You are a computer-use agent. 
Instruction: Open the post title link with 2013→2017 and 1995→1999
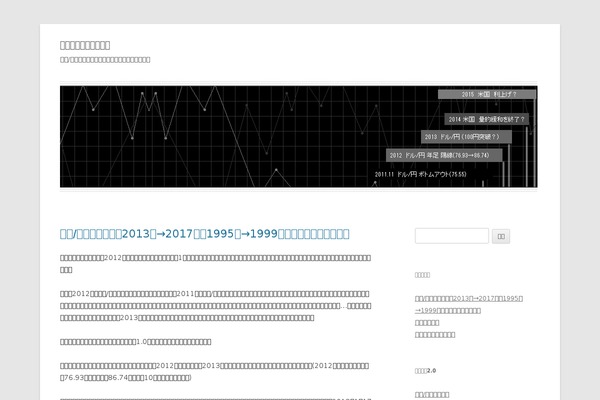[x=204, y=234]
